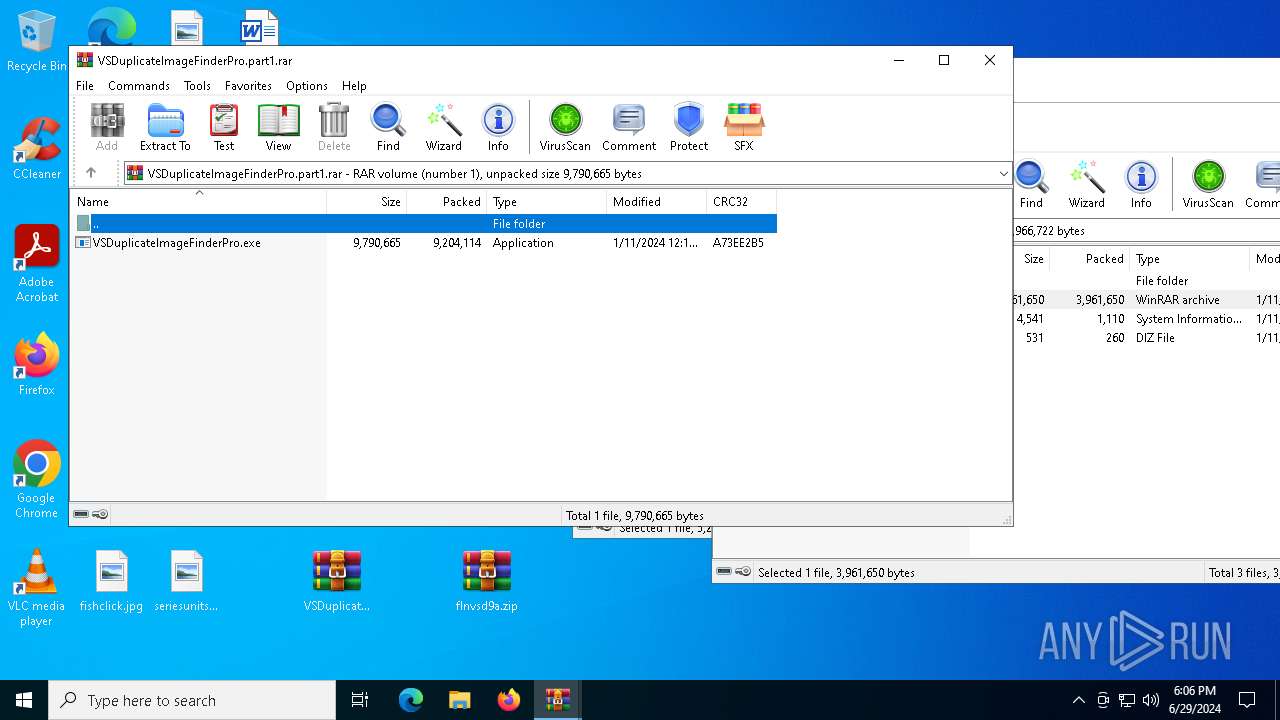Click the taskbar search box
The image size is (1280, 720).
[x=192, y=700]
